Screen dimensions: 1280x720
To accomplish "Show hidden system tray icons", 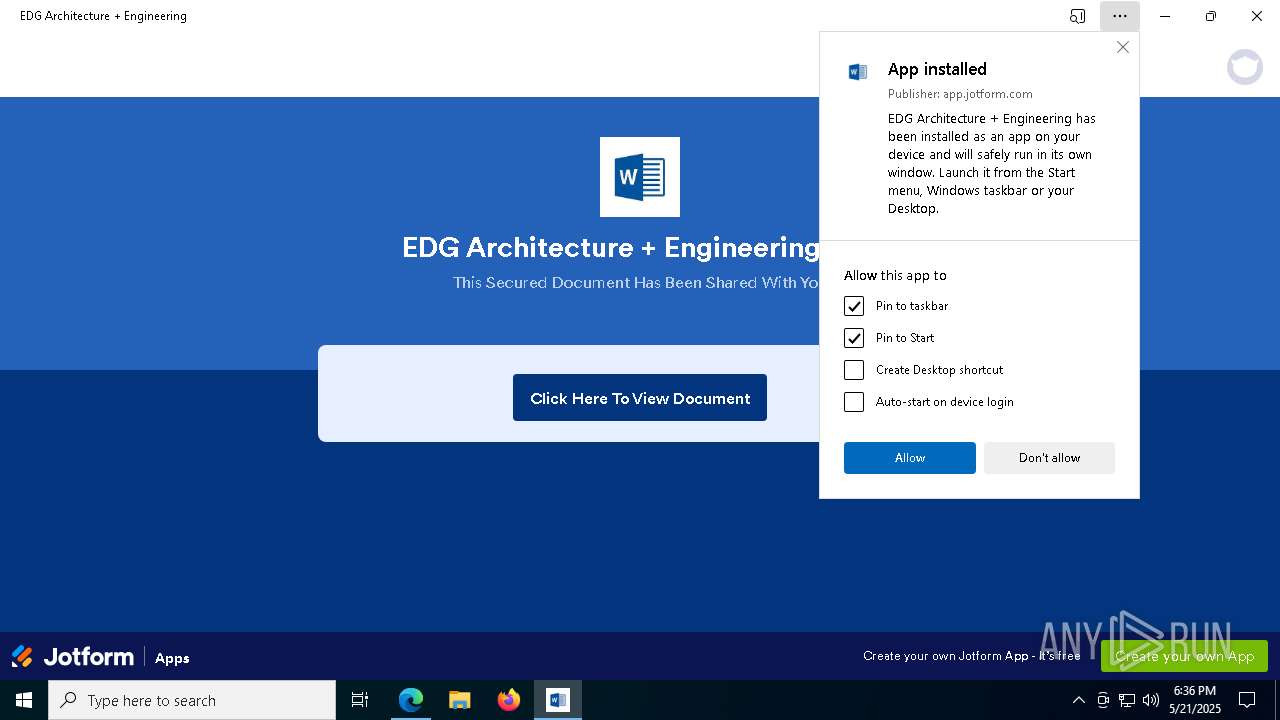I will point(1078,700).
